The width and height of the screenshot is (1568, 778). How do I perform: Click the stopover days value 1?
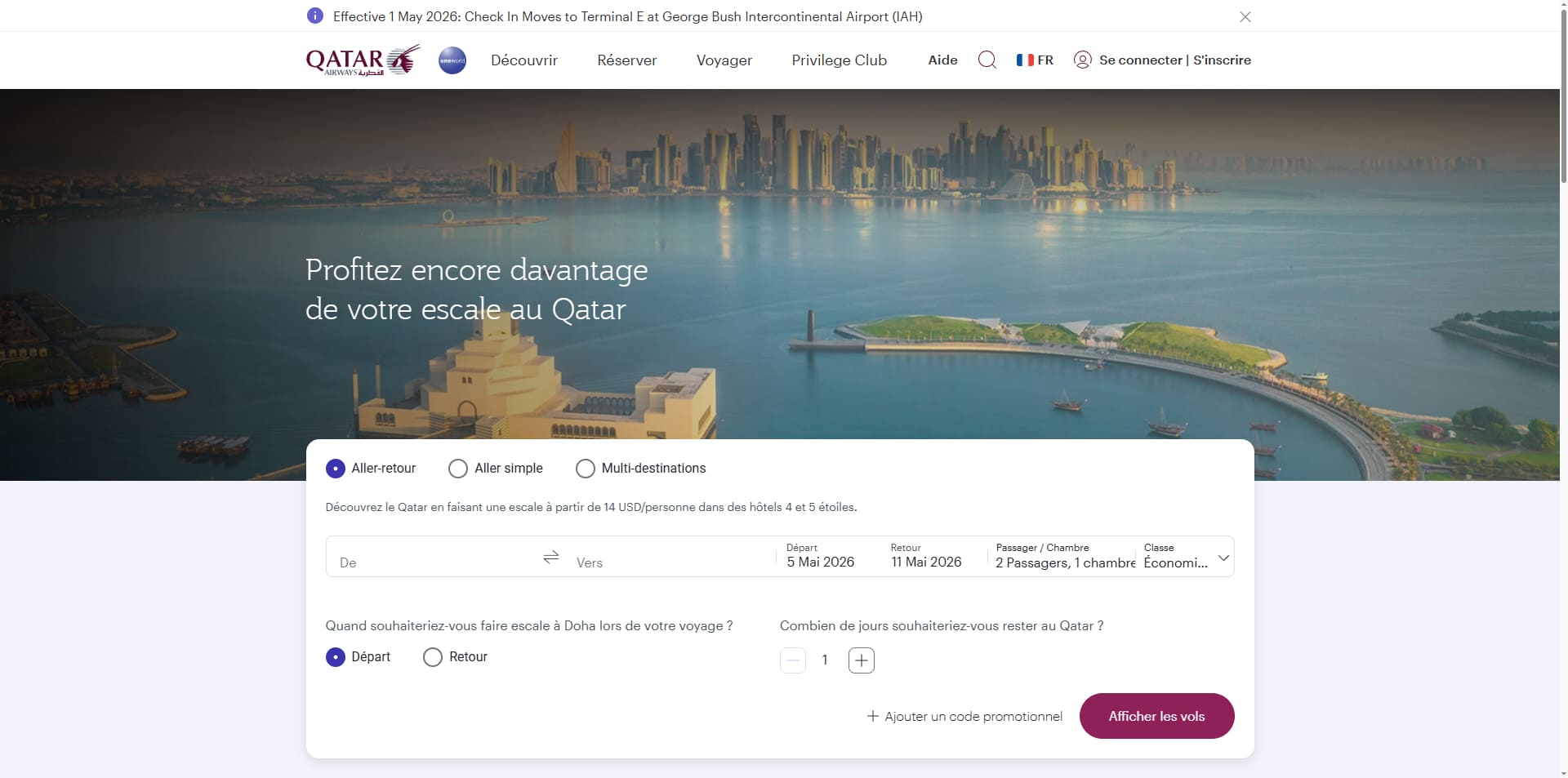[x=826, y=660]
